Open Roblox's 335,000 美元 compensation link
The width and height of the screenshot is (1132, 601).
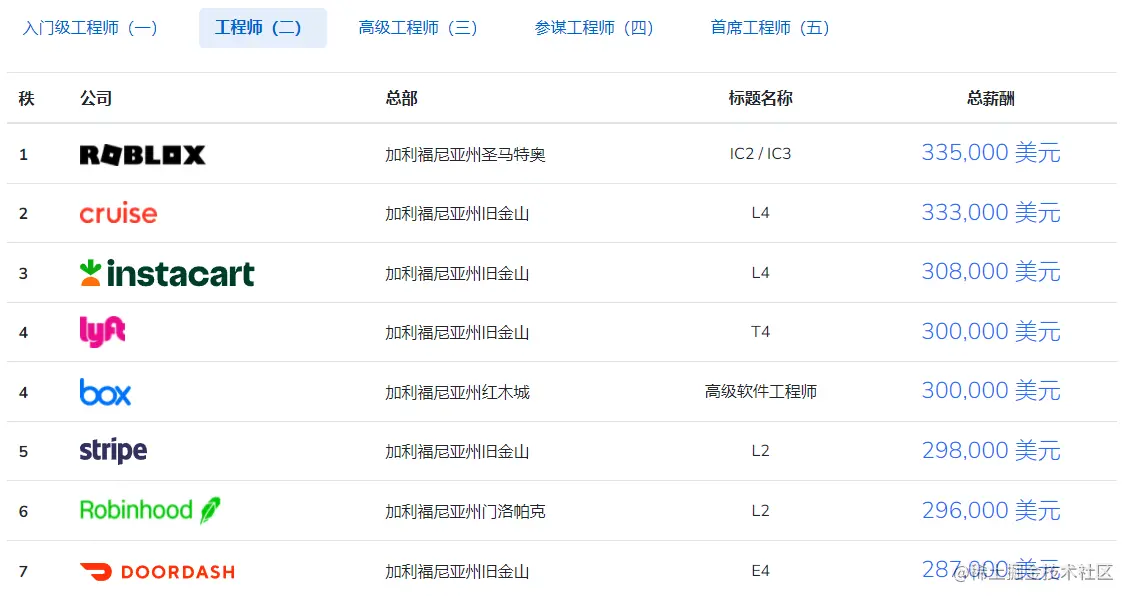click(990, 152)
